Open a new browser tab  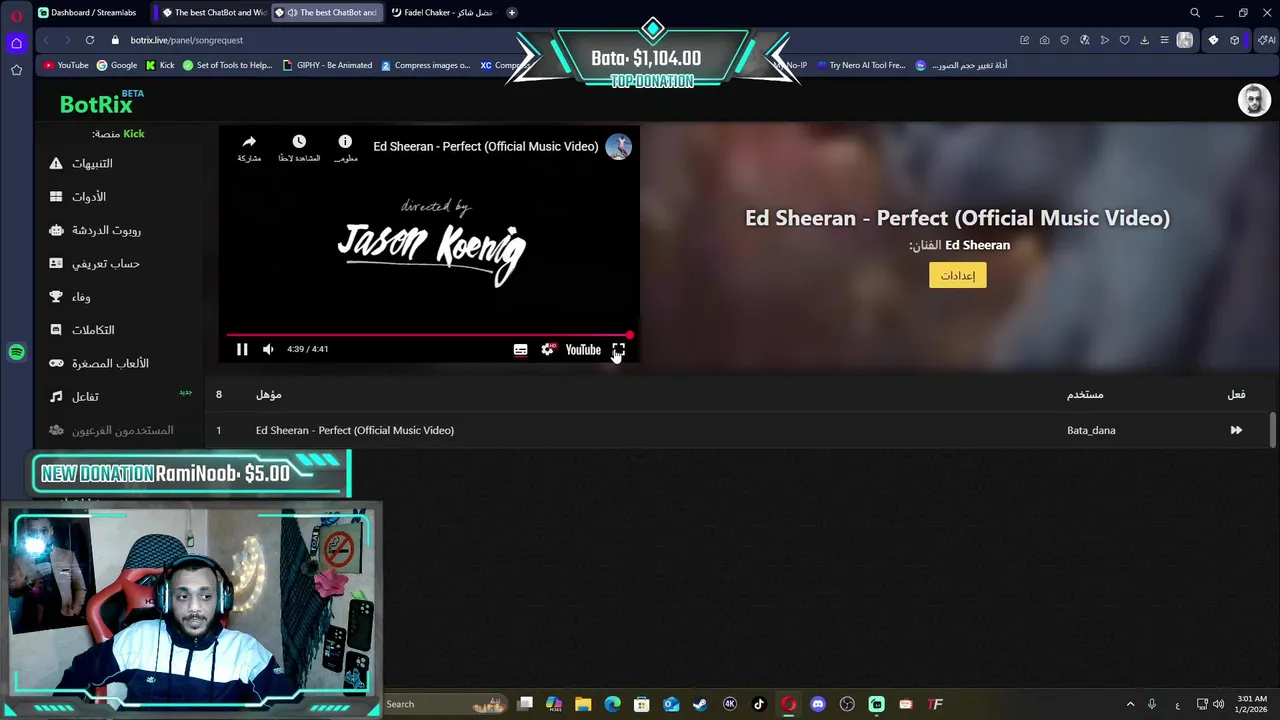pos(512,12)
